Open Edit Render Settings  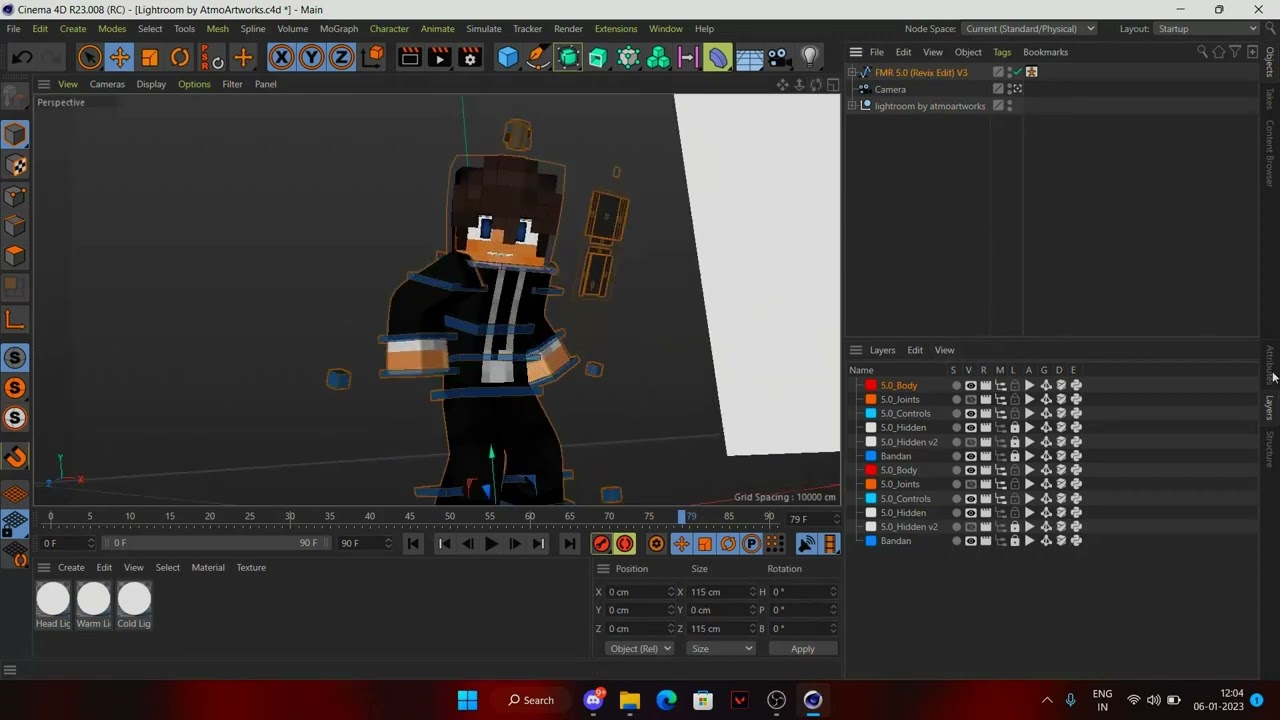coord(470,58)
